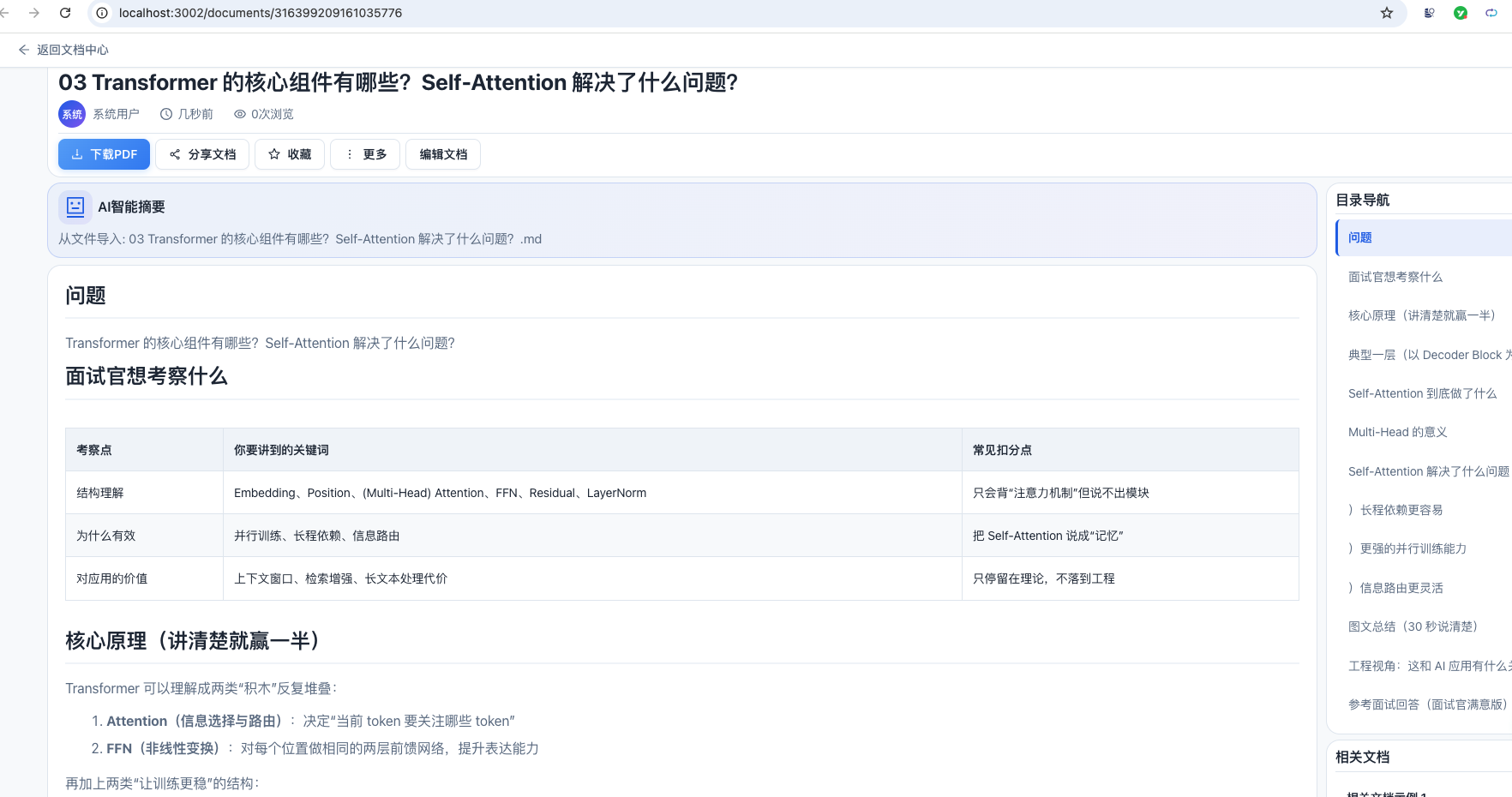Click the 你要讲到的关键词 table header
Viewport: 1512px width, 797px height.
pos(592,450)
